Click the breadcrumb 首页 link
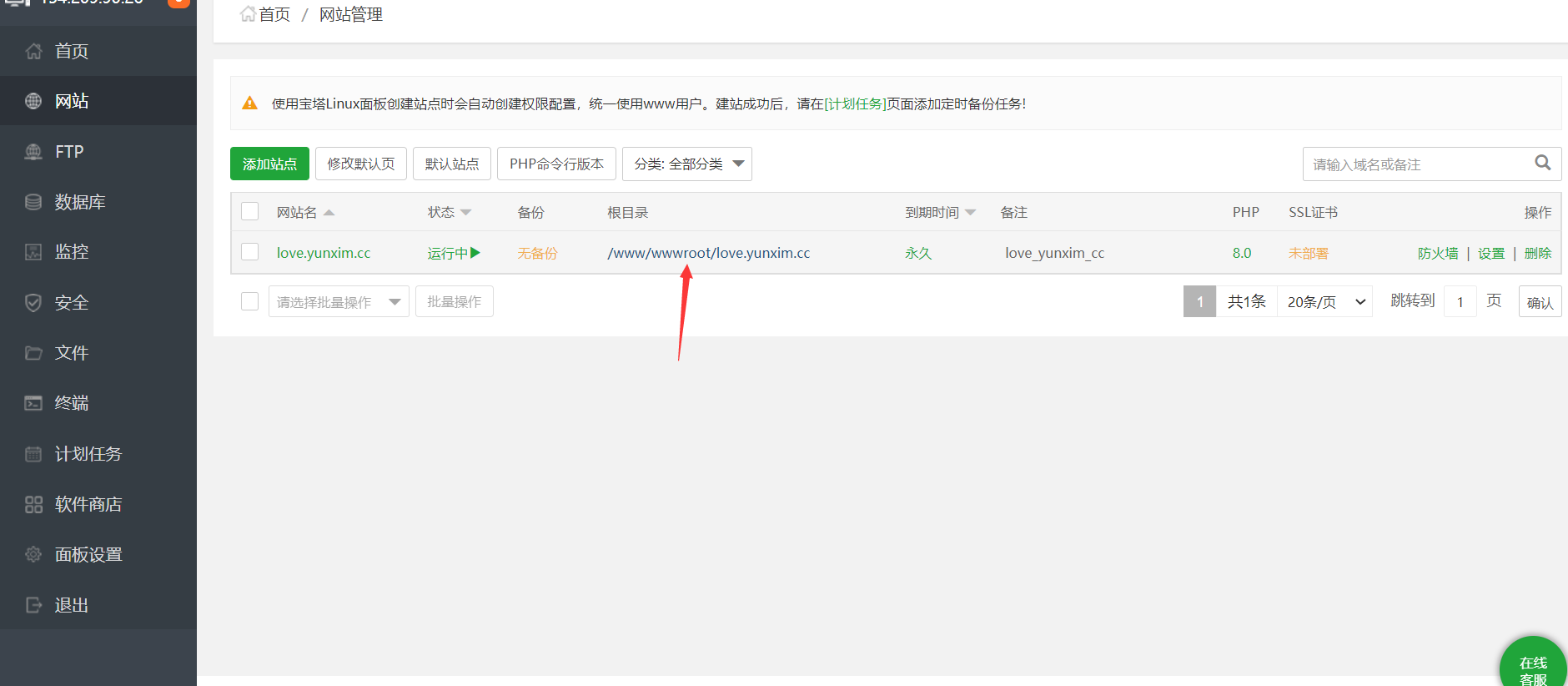This screenshot has width=1568, height=686. click(274, 14)
